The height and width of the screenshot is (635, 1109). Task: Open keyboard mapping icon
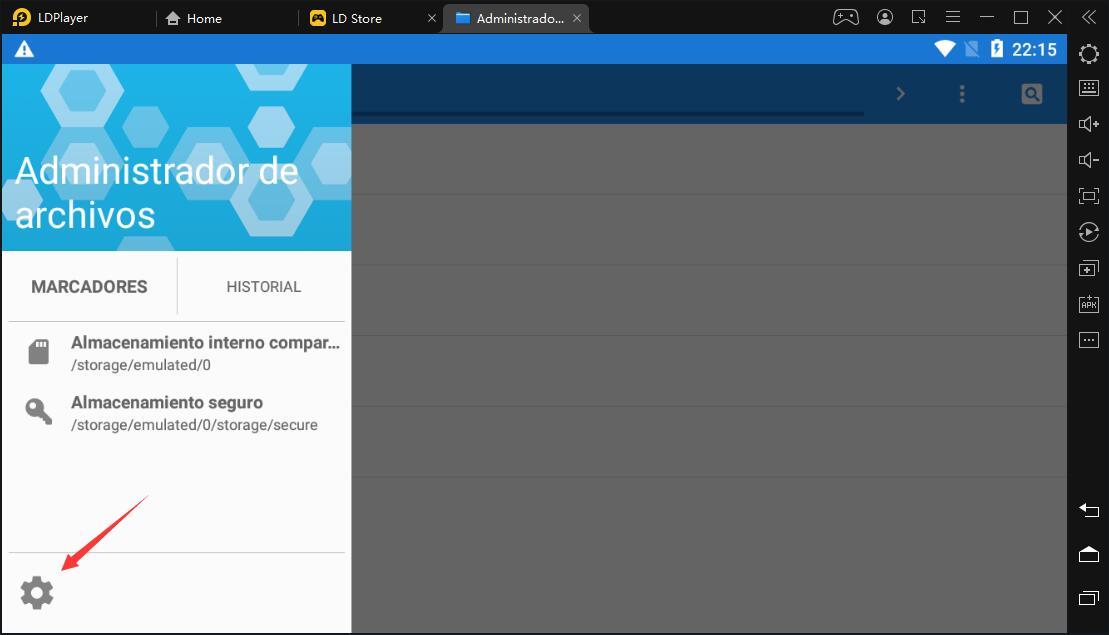[x=1089, y=88]
